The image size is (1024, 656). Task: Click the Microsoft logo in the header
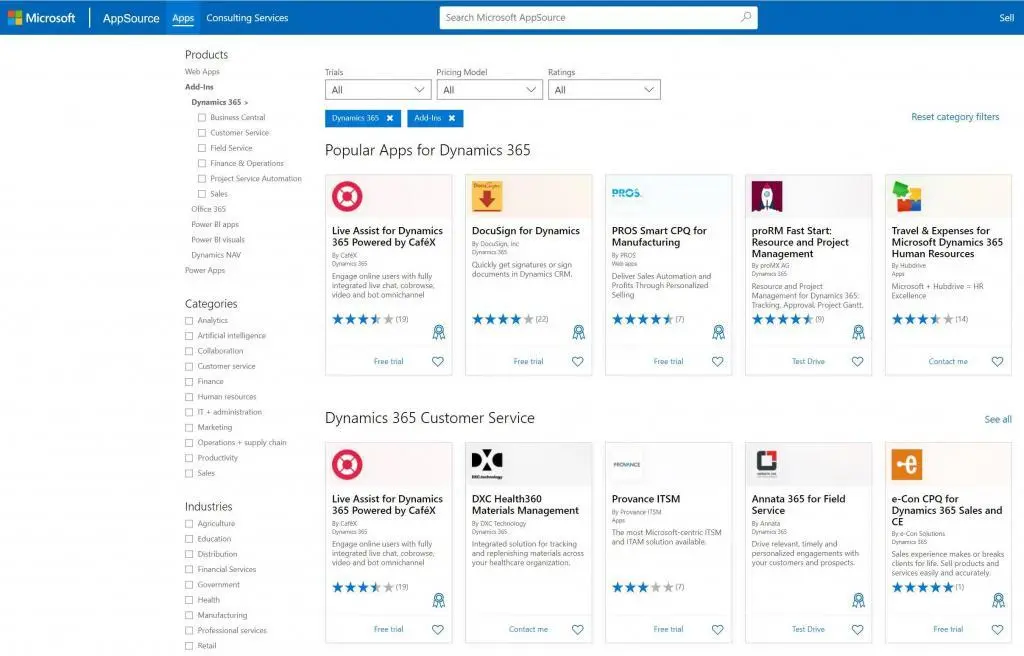pos(42,18)
